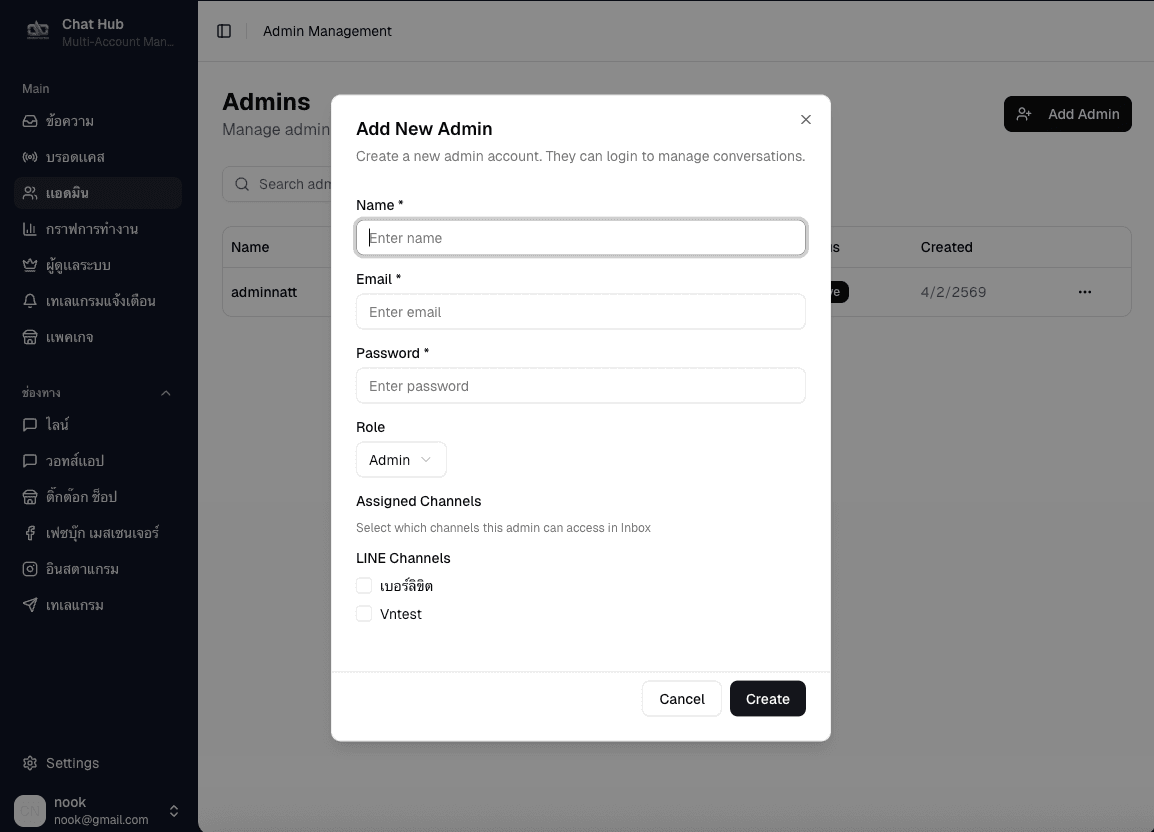The width and height of the screenshot is (1154, 832).
Task: Go to the เทเลแกรม channel item
Action: pyautogui.click(x=75, y=605)
